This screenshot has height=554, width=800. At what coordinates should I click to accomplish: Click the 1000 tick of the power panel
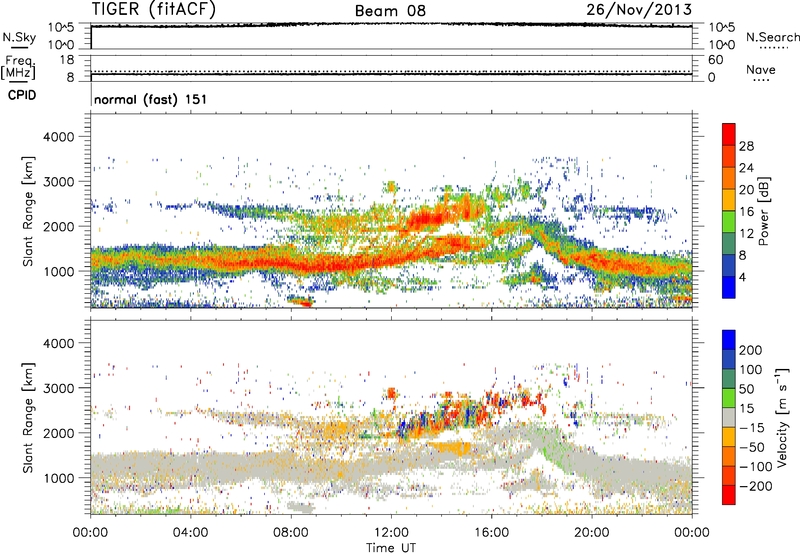point(59,271)
